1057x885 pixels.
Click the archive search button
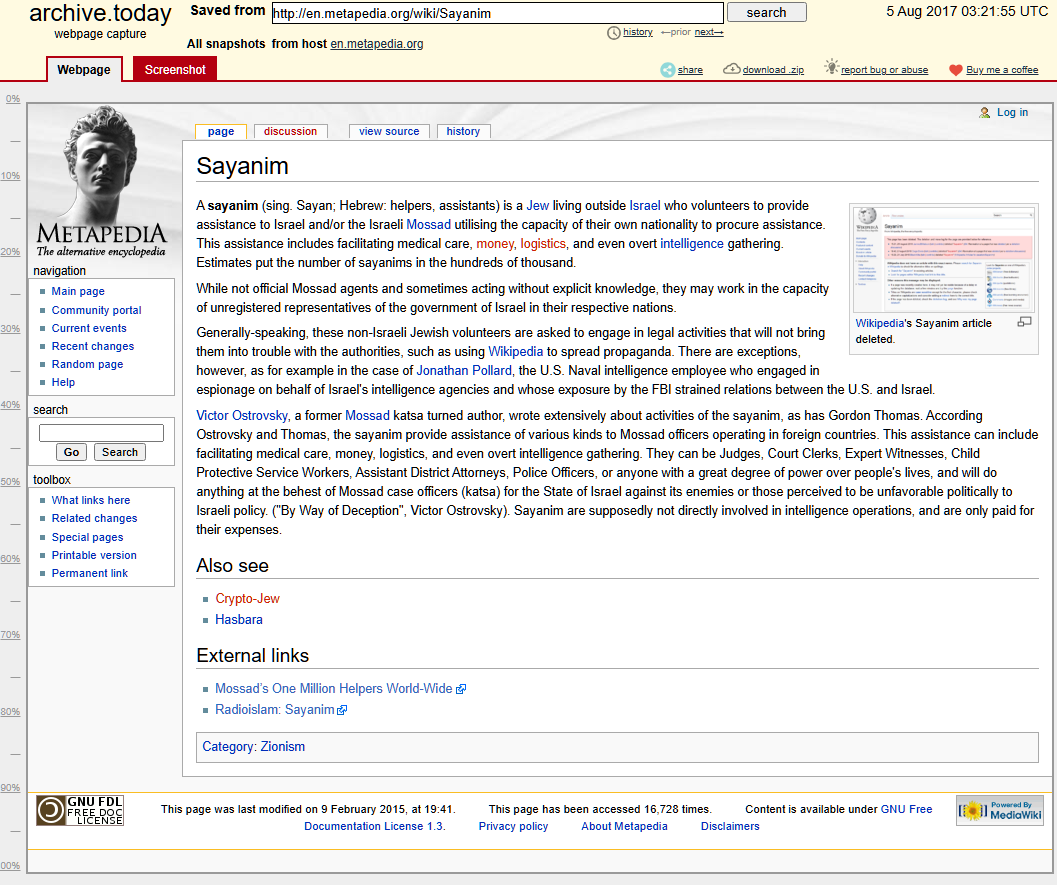pos(766,12)
